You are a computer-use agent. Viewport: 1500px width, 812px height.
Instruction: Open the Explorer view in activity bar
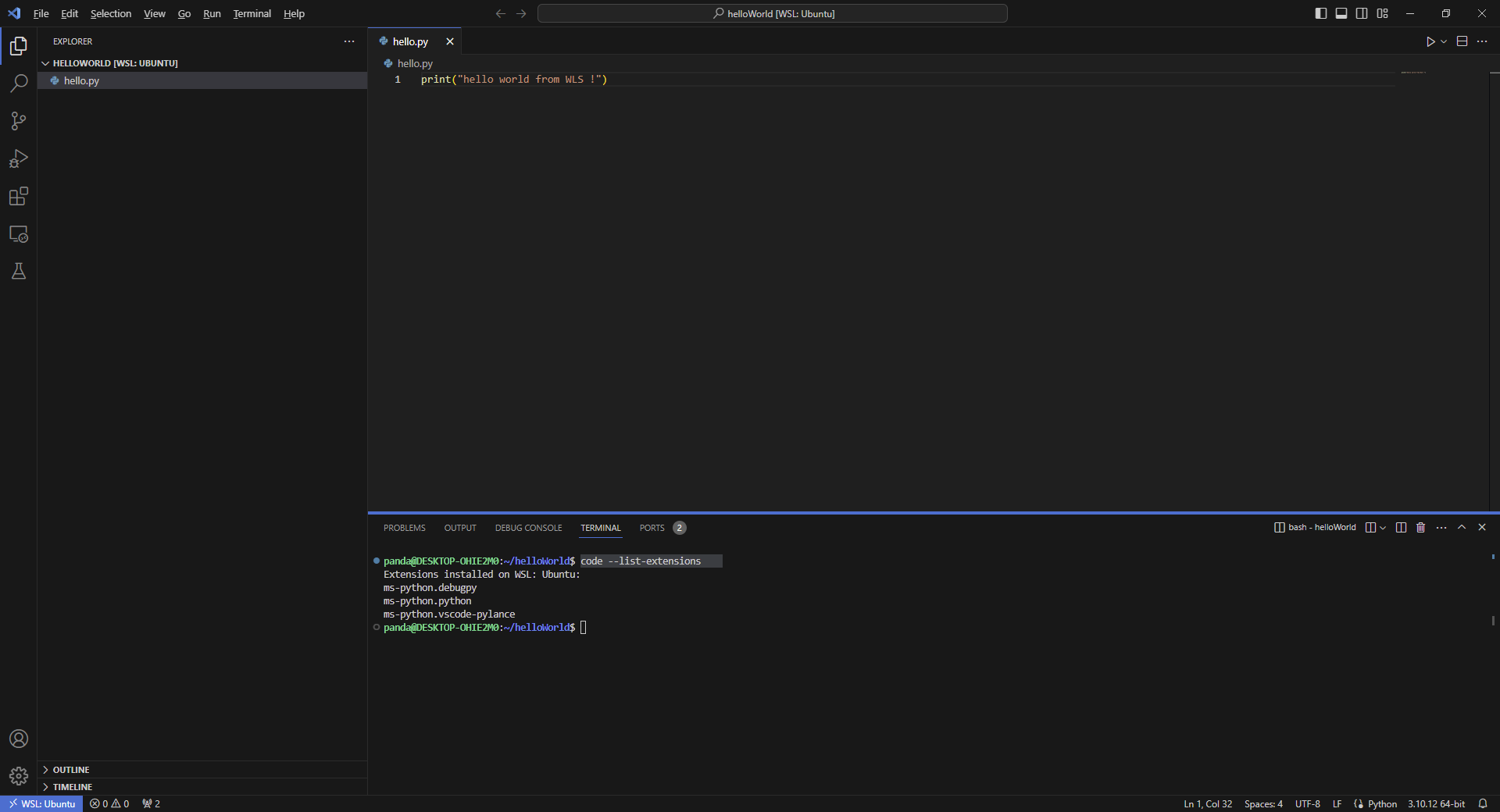coord(19,46)
